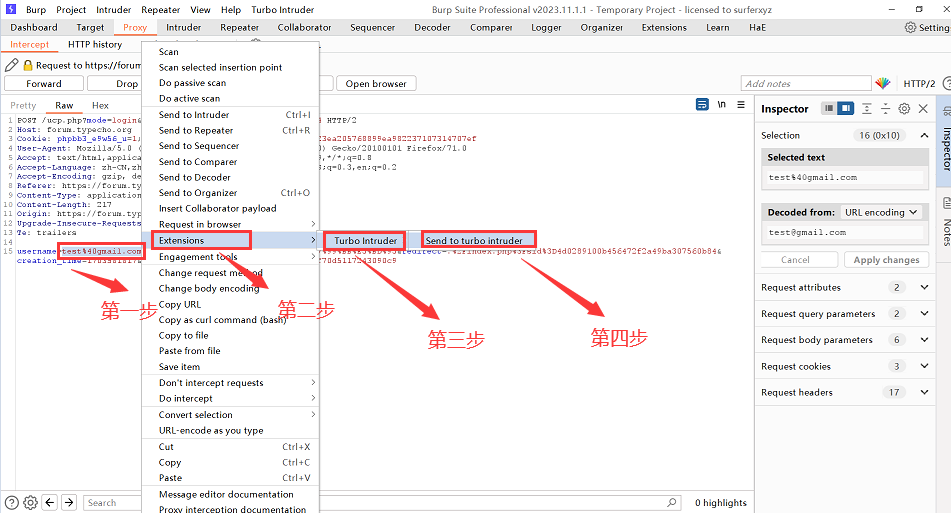This screenshot has width=951, height=513.
Task: Click the expand all sections icon in Inspector
Action: pos(867,109)
